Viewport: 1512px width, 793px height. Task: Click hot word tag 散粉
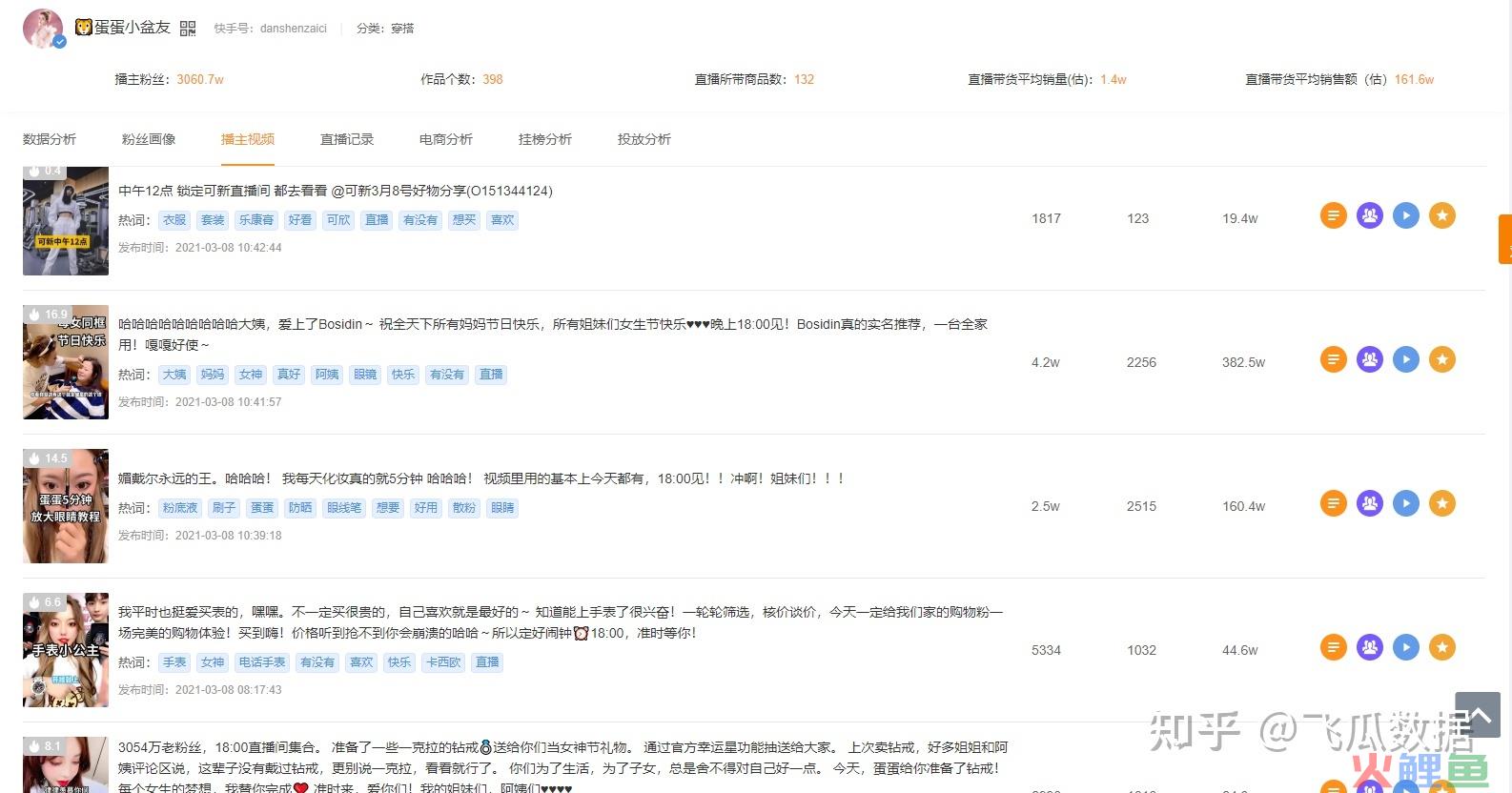tap(464, 508)
